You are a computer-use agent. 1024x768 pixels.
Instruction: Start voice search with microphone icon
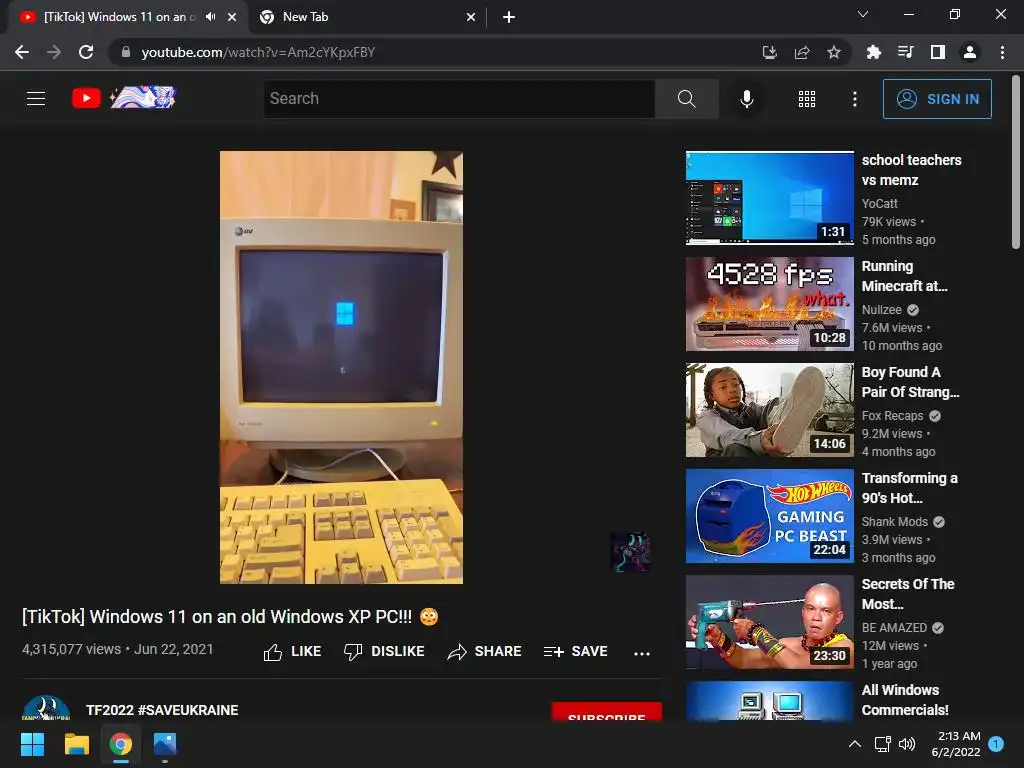click(746, 99)
